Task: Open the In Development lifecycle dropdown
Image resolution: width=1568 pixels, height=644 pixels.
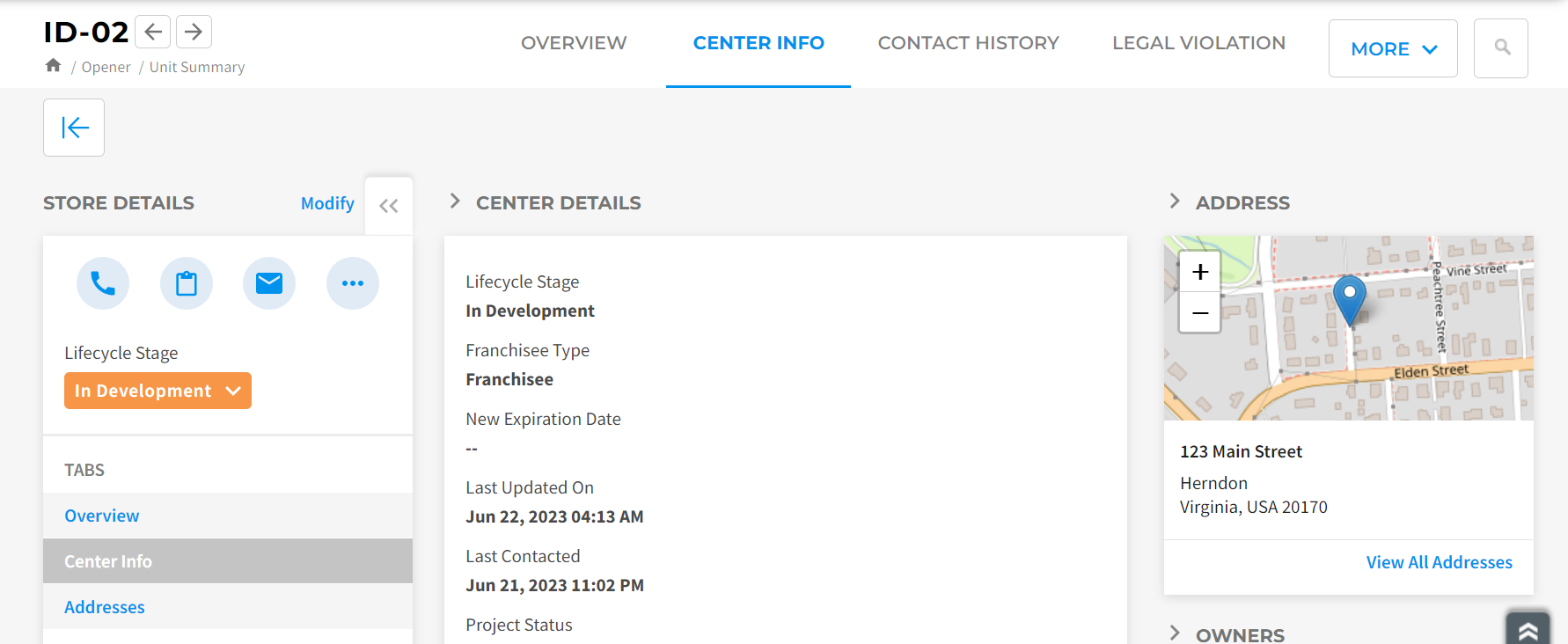Action: [158, 391]
